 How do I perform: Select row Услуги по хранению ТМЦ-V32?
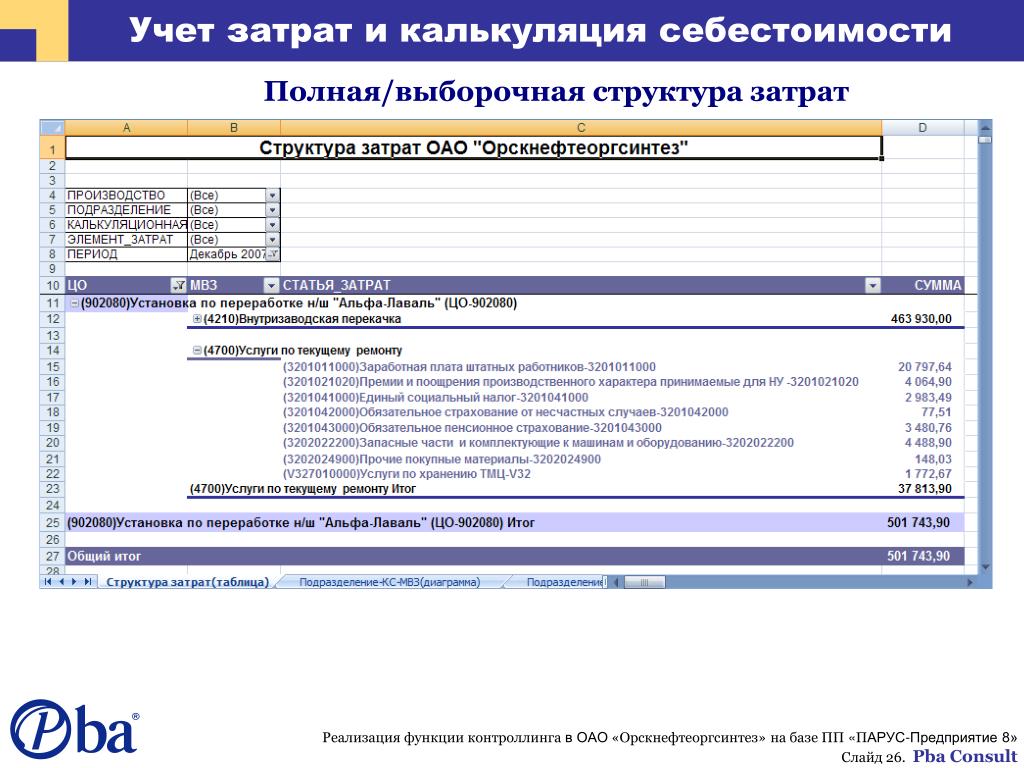406,474
